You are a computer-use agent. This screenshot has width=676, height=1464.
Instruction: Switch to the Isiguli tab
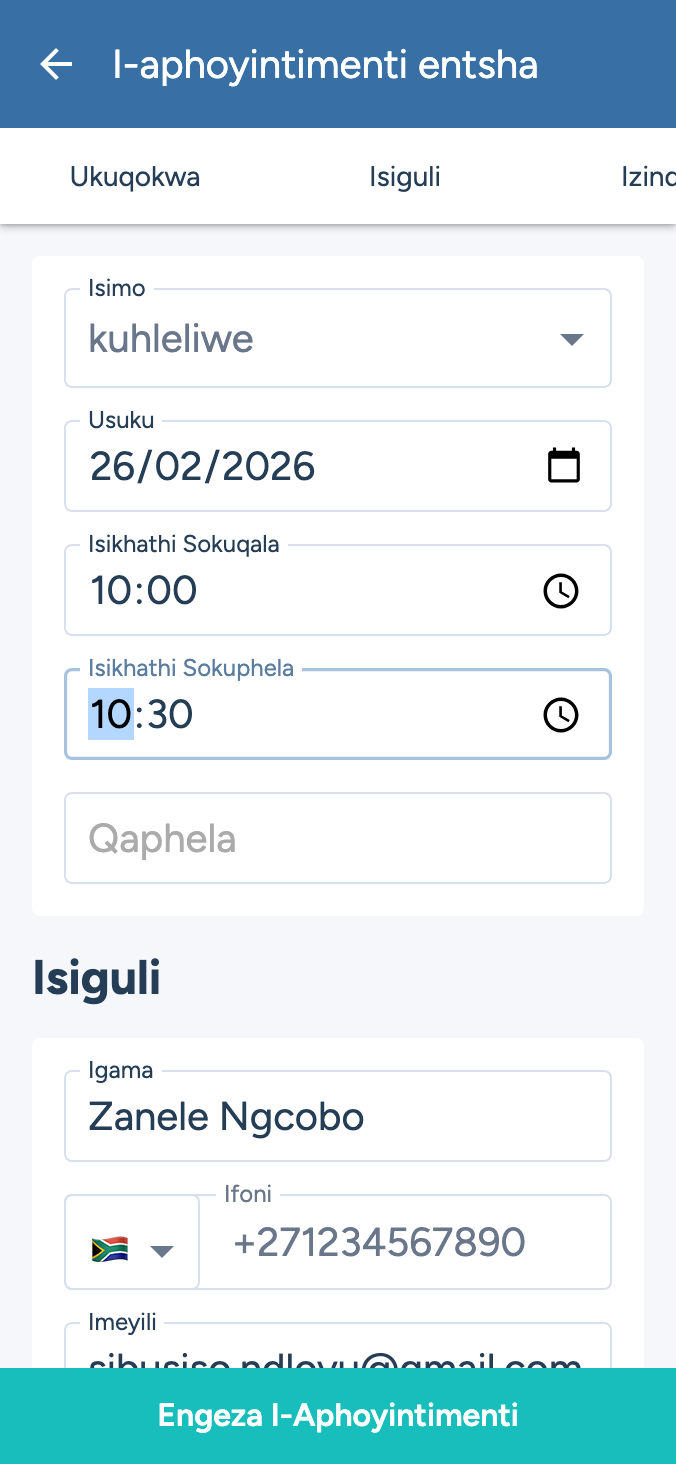405,177
